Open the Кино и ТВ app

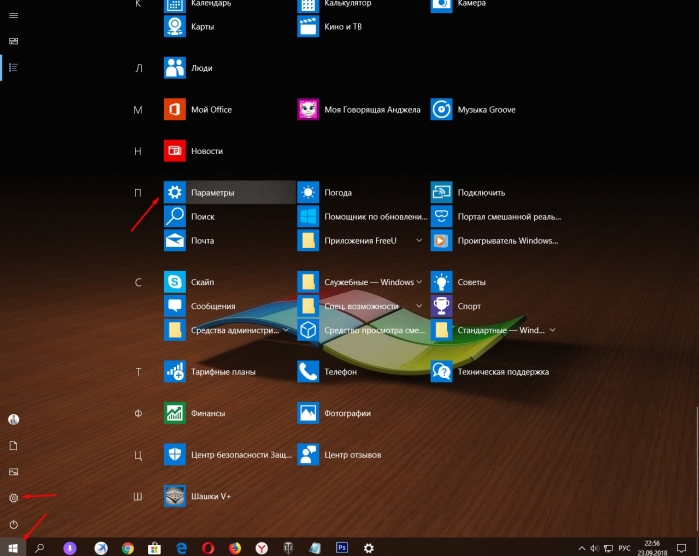(x=330, y=27)
